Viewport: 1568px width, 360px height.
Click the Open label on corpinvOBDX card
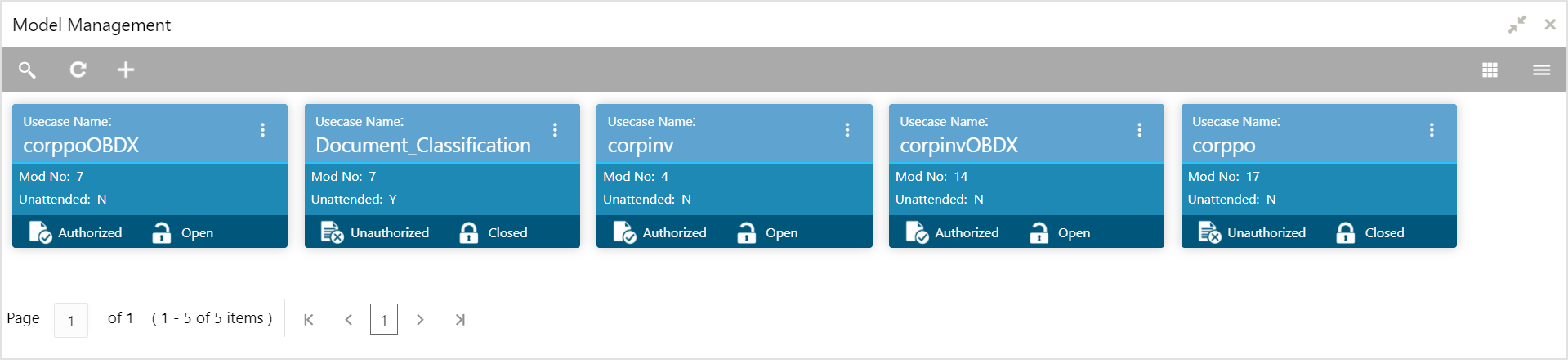coord(1074,233)
